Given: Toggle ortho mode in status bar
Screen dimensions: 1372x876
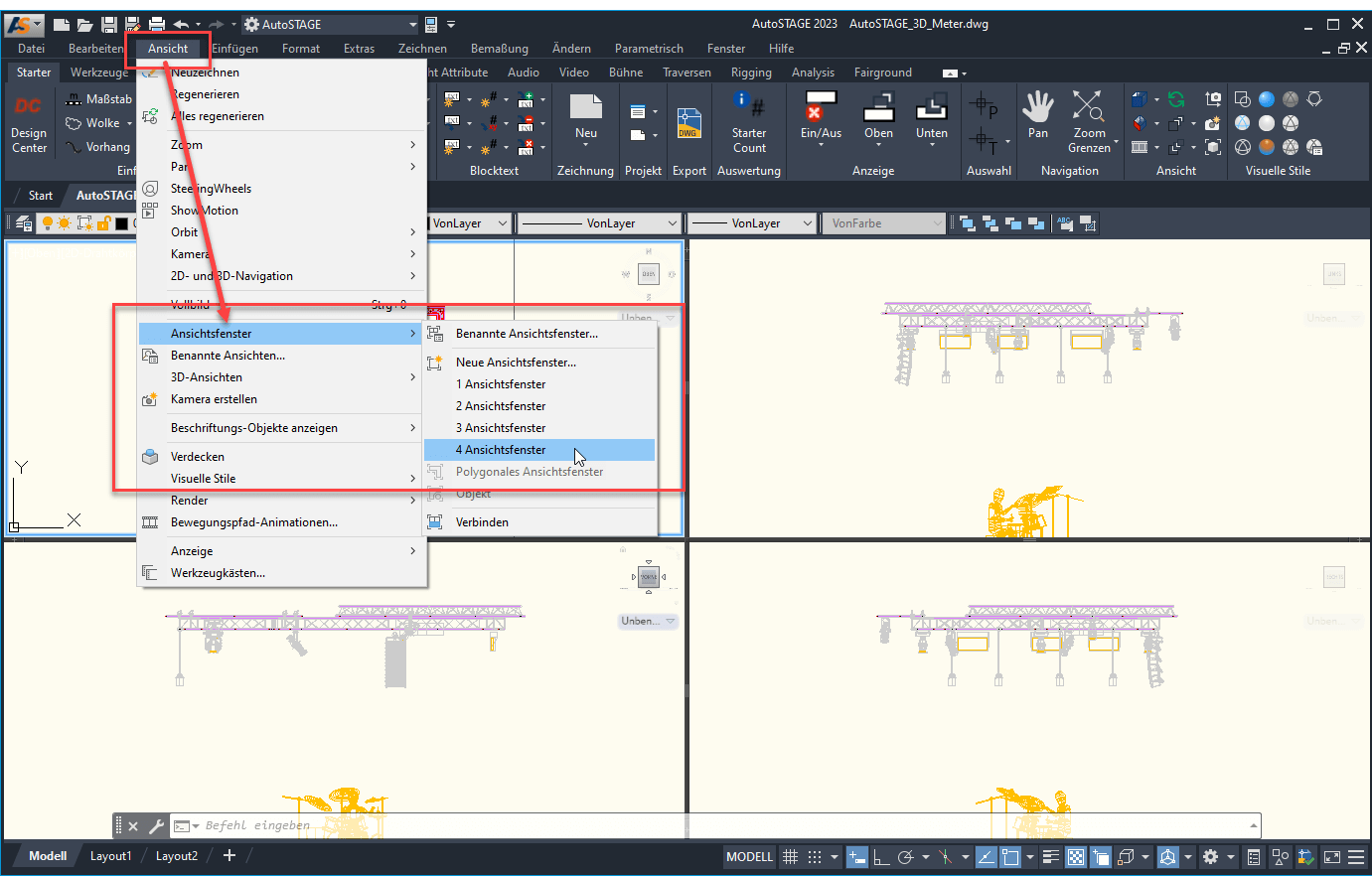Looking at the screenshot, I should (x=881, y=856).
